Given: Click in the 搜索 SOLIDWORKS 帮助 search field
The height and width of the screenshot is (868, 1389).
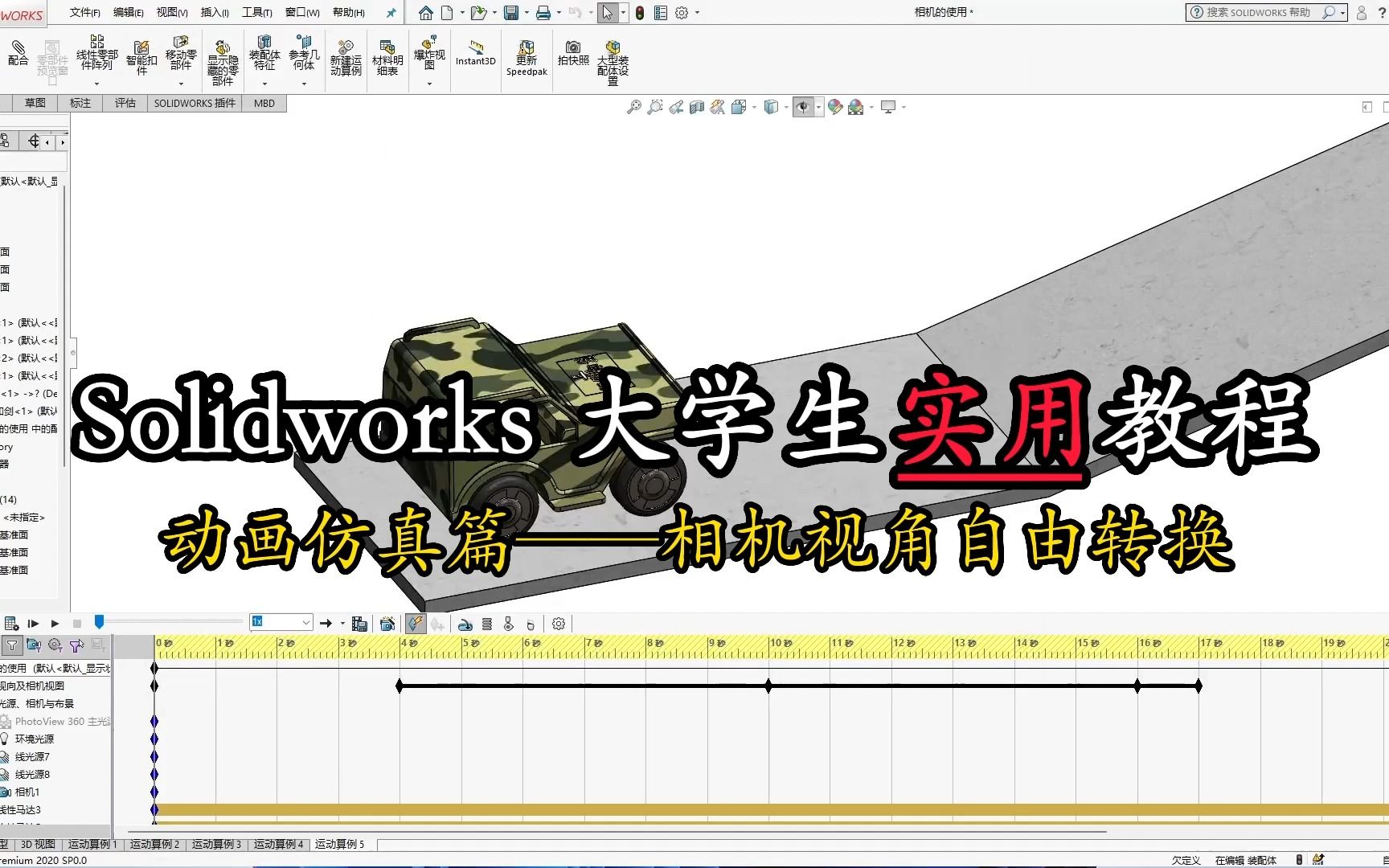Looking at the screenshot, I should coord(1258,13).
